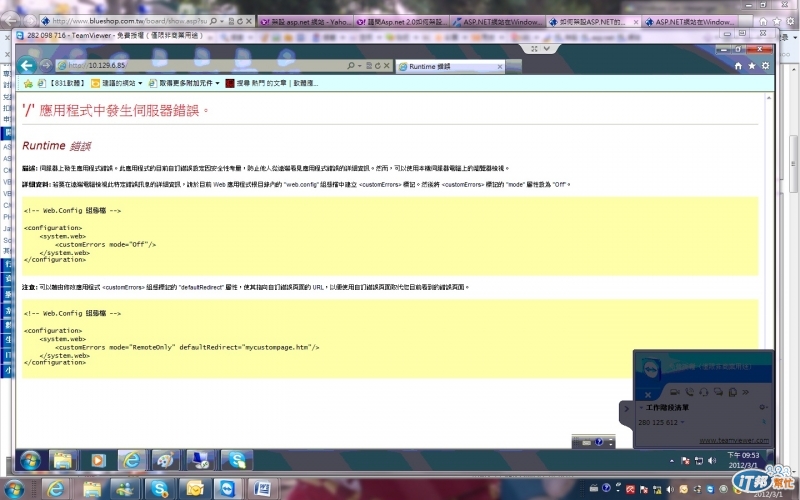Open local taskbar folder icon
Viewport: 800px width, 500px height.
tap(92, 489)
